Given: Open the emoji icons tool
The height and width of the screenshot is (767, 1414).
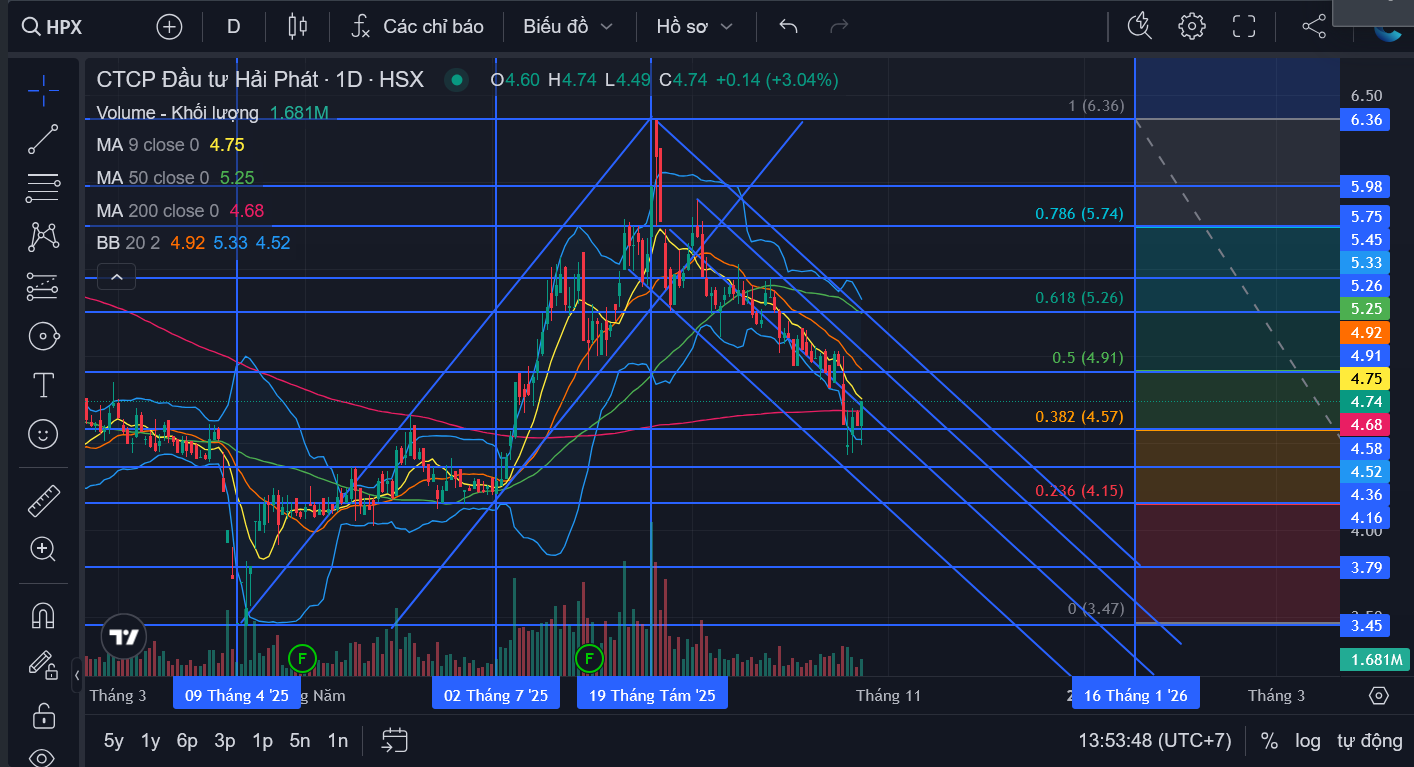Looking at the screenshot, I should coord(43,433).
